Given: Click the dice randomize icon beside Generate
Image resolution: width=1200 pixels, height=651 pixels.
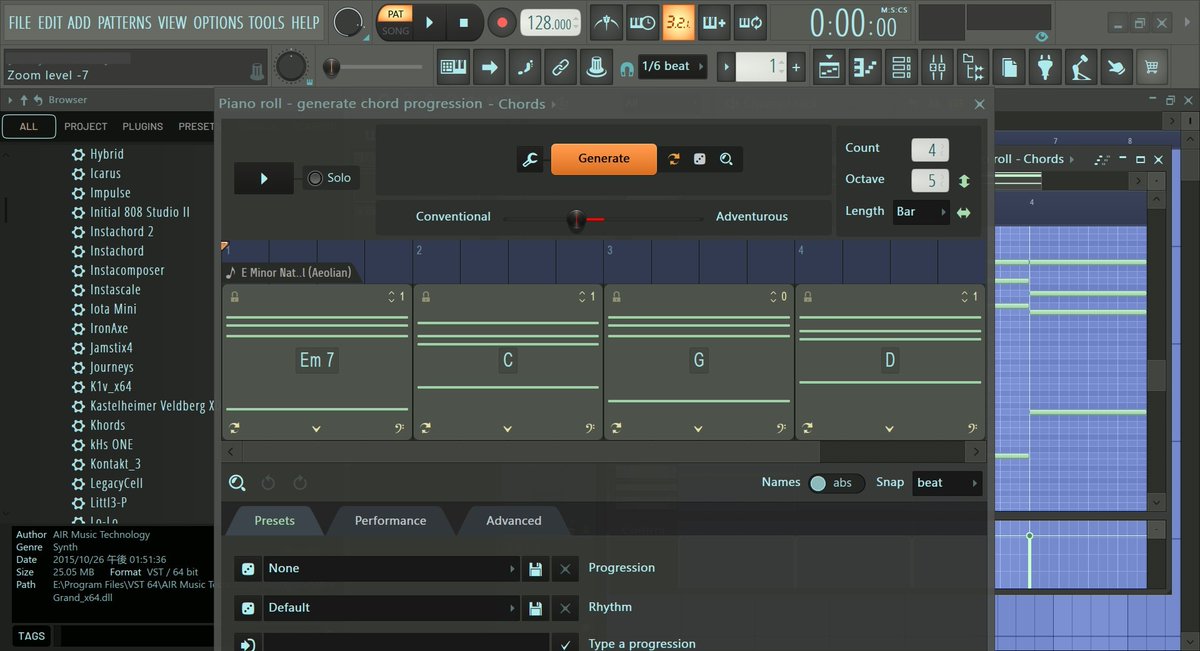Looking at the screenshot, I should 698,159.
